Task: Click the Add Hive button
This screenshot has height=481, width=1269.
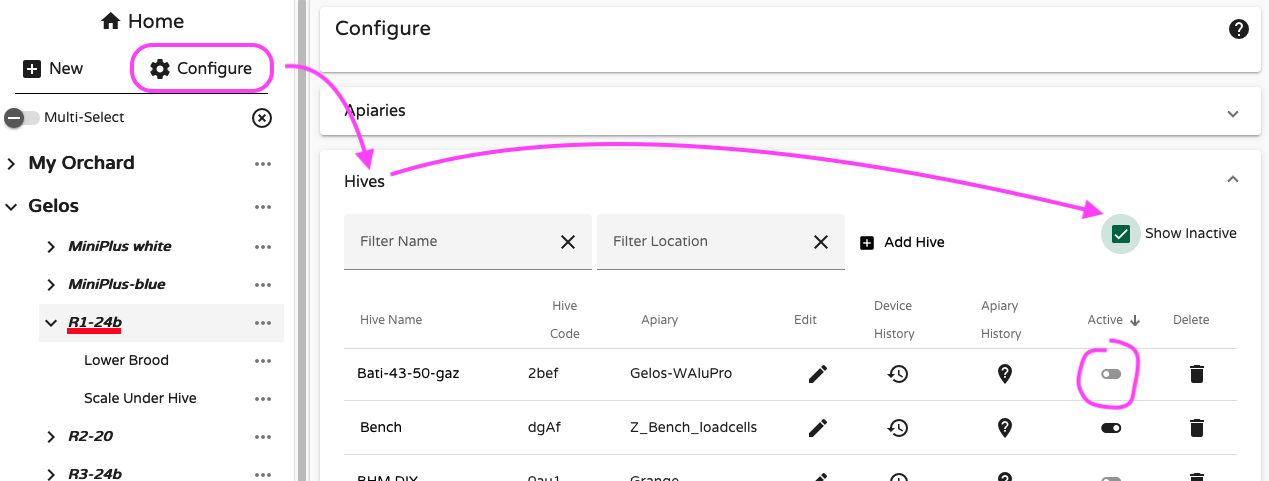Action: click(x=902, y=242)
